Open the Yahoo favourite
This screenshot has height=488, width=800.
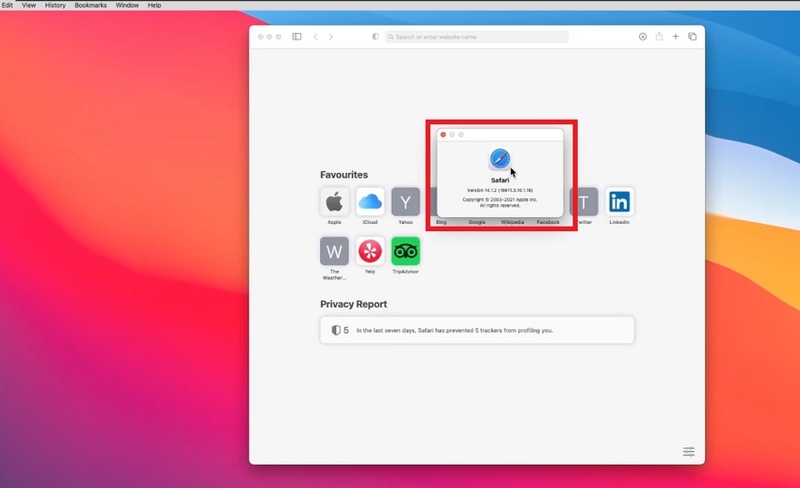click(x=406, y=202)
